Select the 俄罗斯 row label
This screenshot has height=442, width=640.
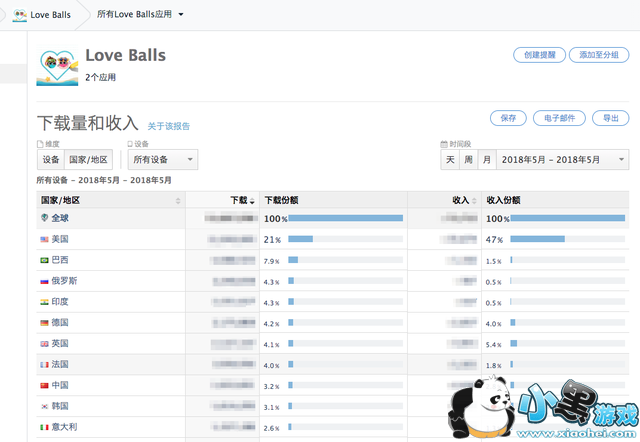point(64,281)
